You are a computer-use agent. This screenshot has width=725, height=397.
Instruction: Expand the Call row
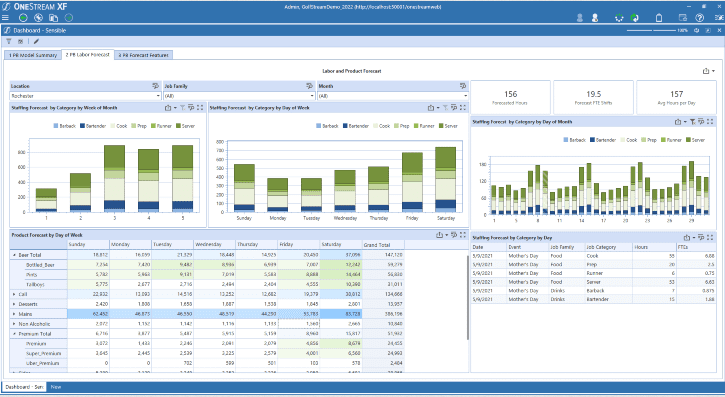tap(14, 294)
